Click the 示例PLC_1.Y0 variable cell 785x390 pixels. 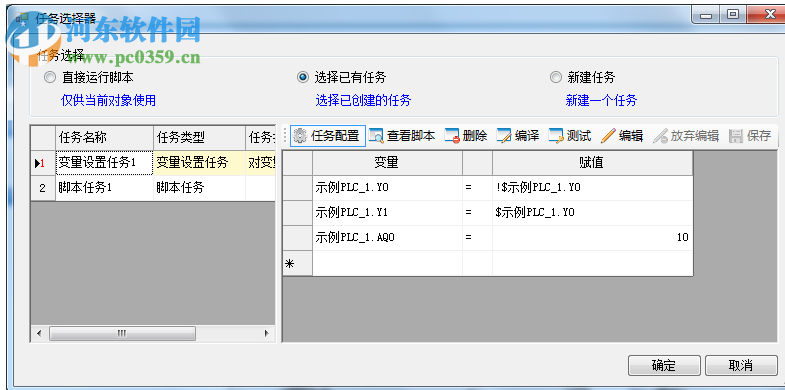[387, 188]
